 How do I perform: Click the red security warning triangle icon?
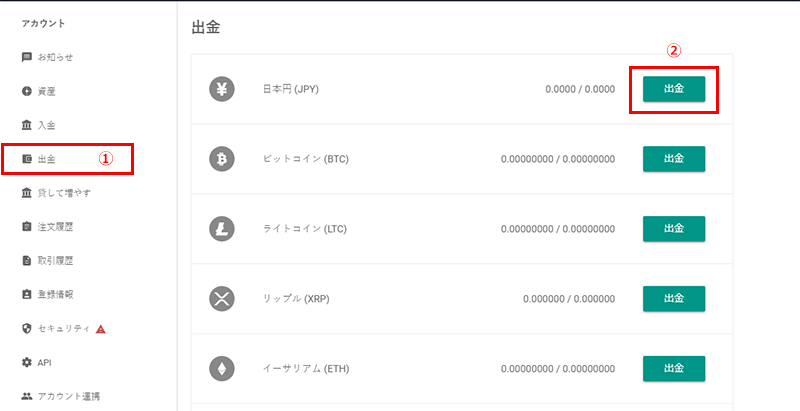pyautogui.click(x=101, y=329)
